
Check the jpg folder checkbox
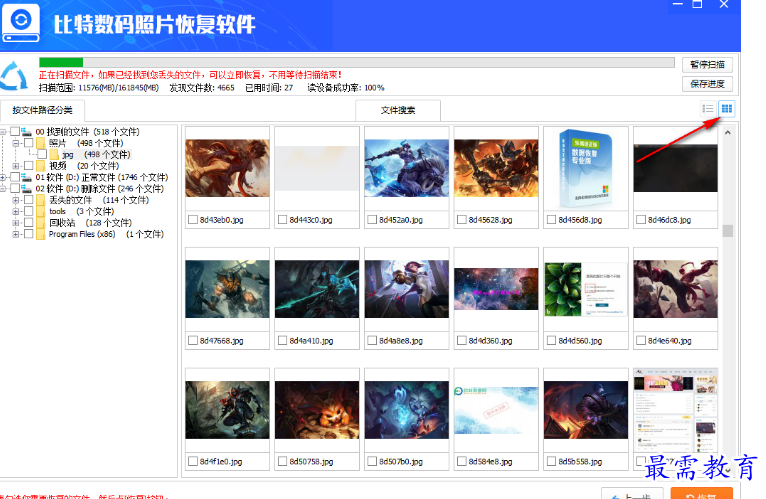[x=43, y=154]
